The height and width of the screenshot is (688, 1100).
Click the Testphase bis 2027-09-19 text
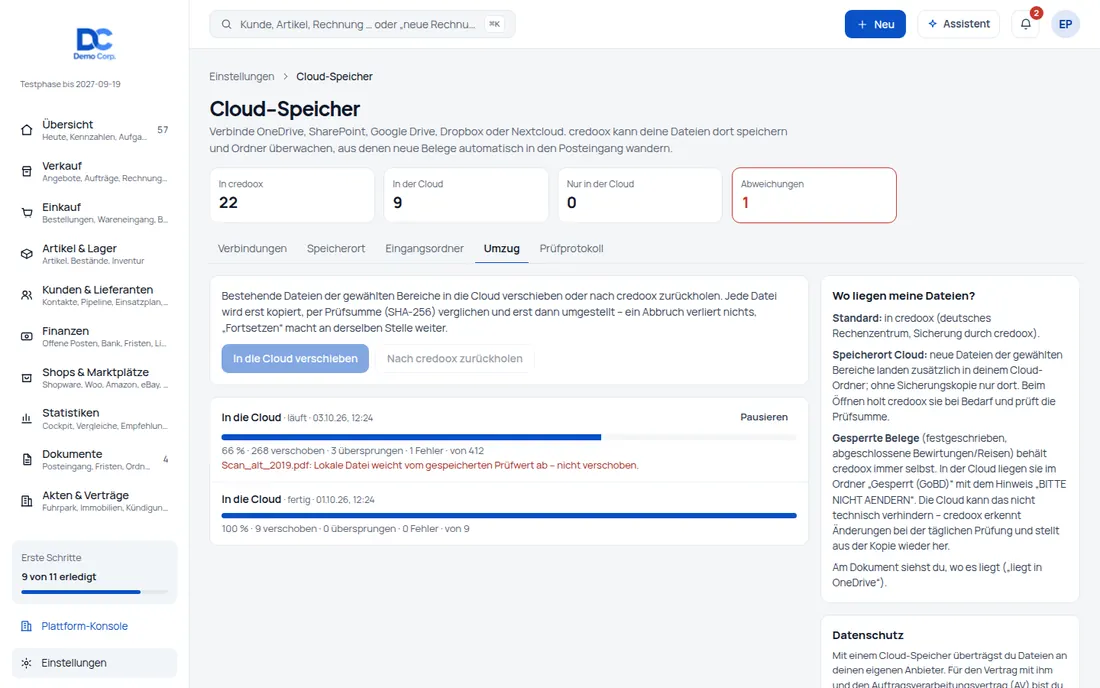tap(70, 84)
